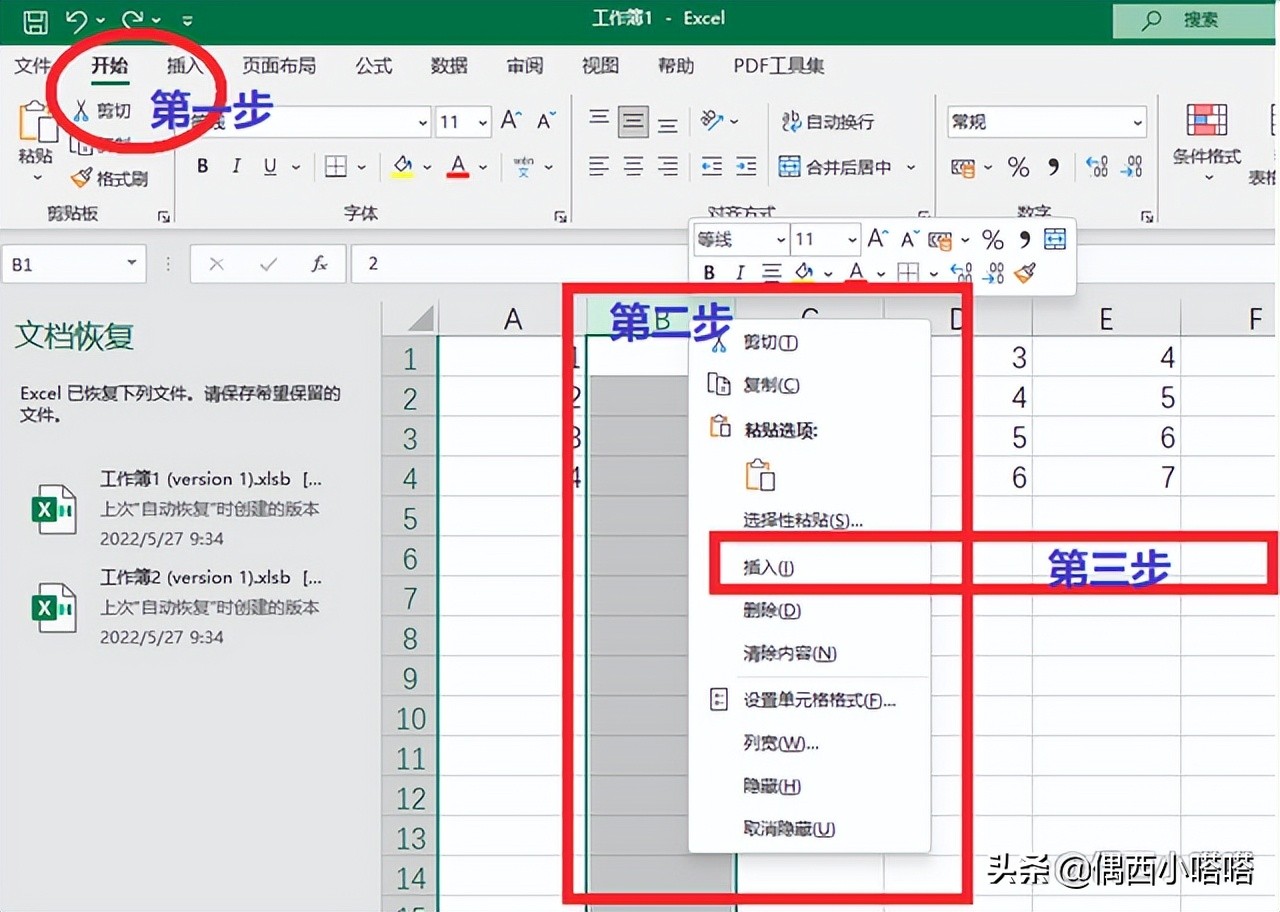Choose 插入(I) from the context menu

(x=770, y=565)
